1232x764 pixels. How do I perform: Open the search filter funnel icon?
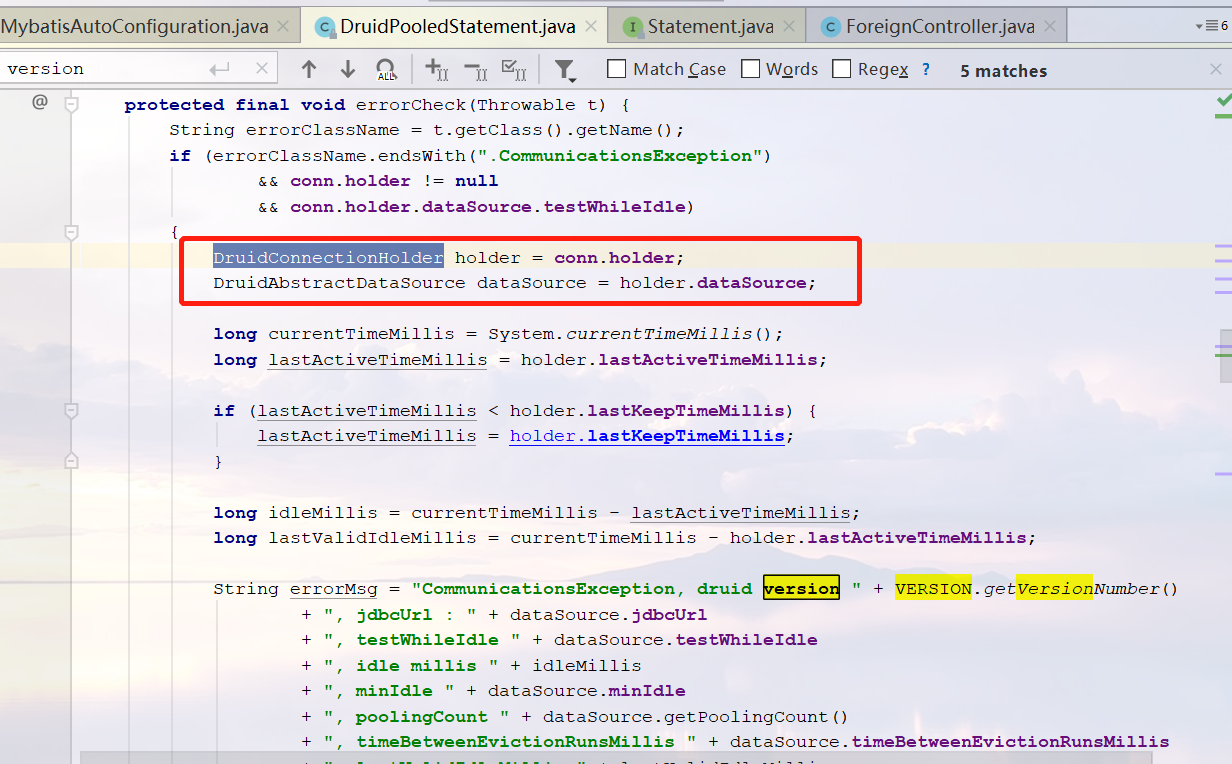point(565,70)
